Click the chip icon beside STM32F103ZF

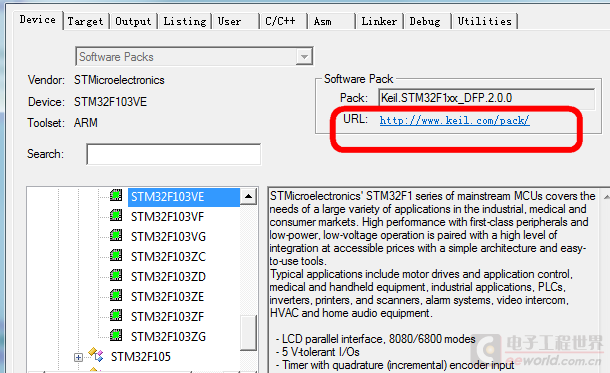(116, 315)
